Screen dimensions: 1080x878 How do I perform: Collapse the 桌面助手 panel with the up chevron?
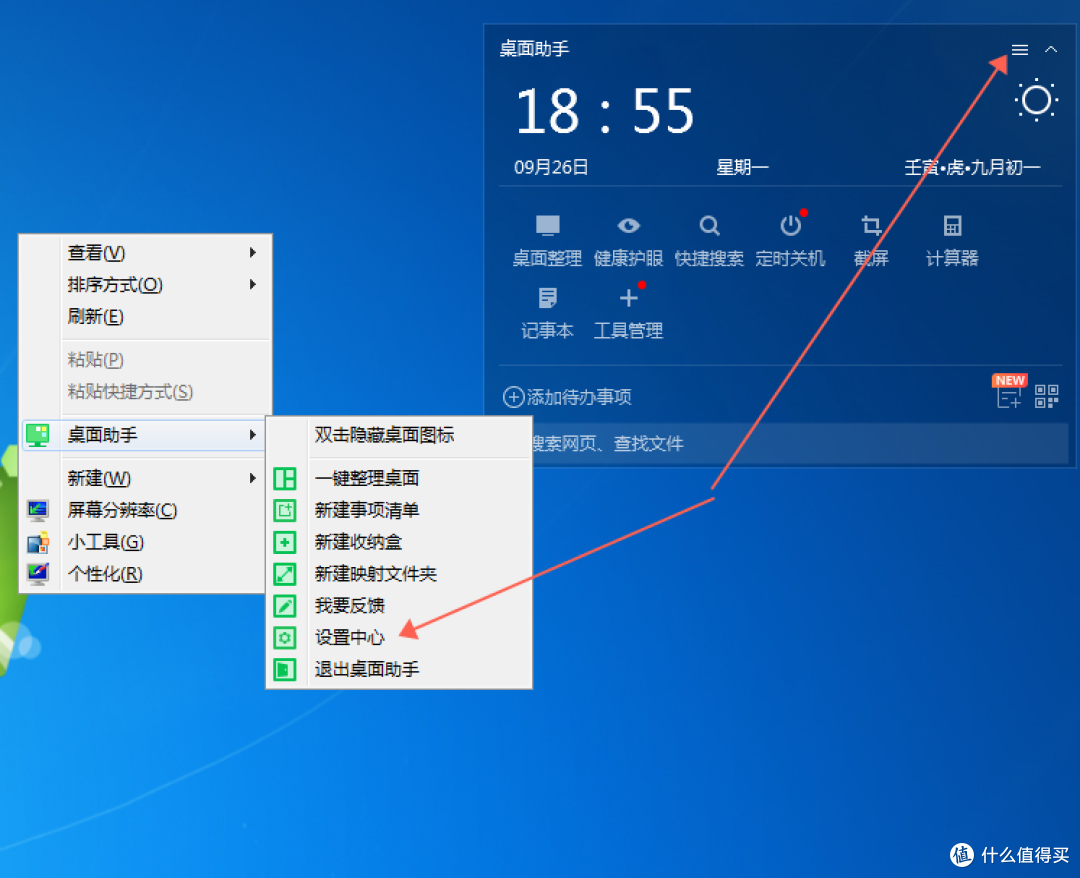[1050, 49]
